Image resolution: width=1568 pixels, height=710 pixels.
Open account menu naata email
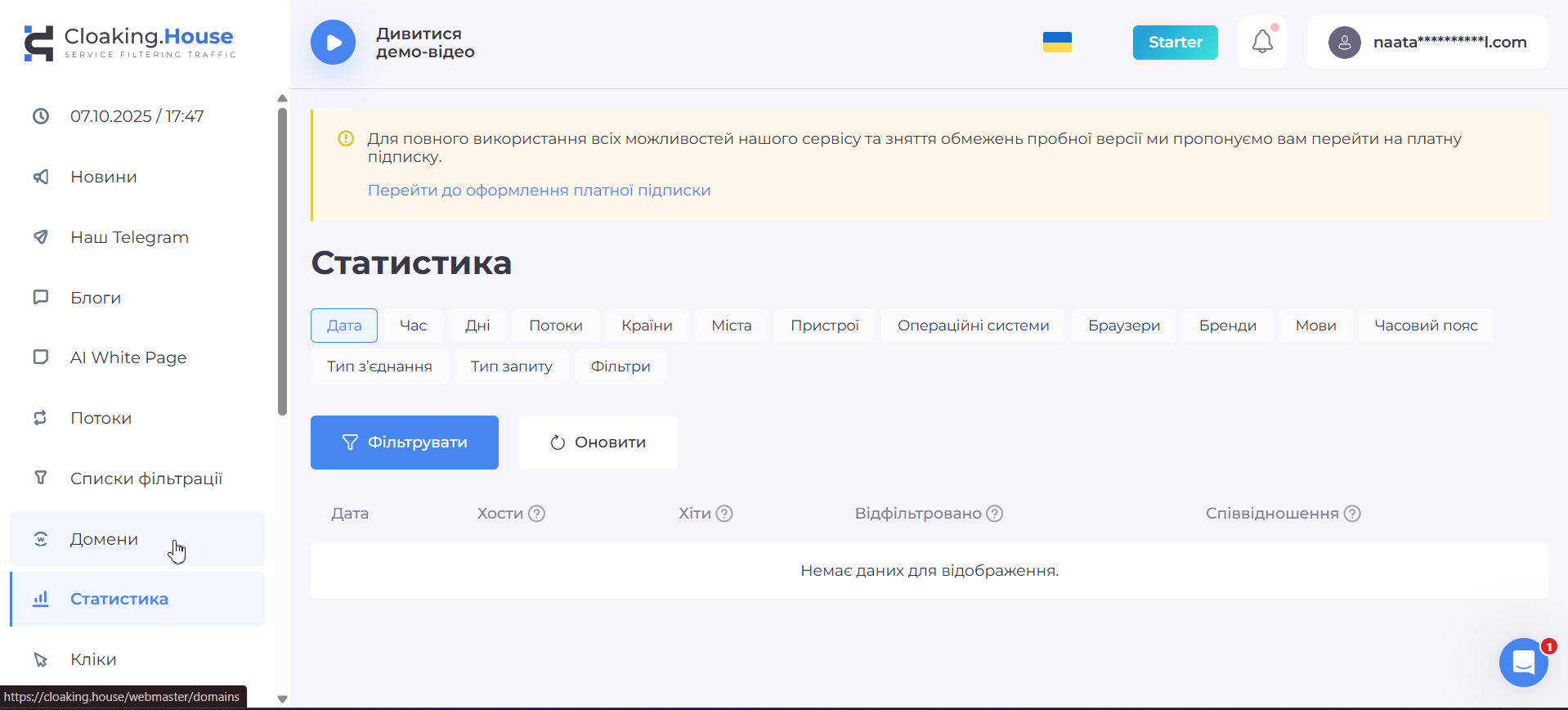click(x=1449, y=43)
